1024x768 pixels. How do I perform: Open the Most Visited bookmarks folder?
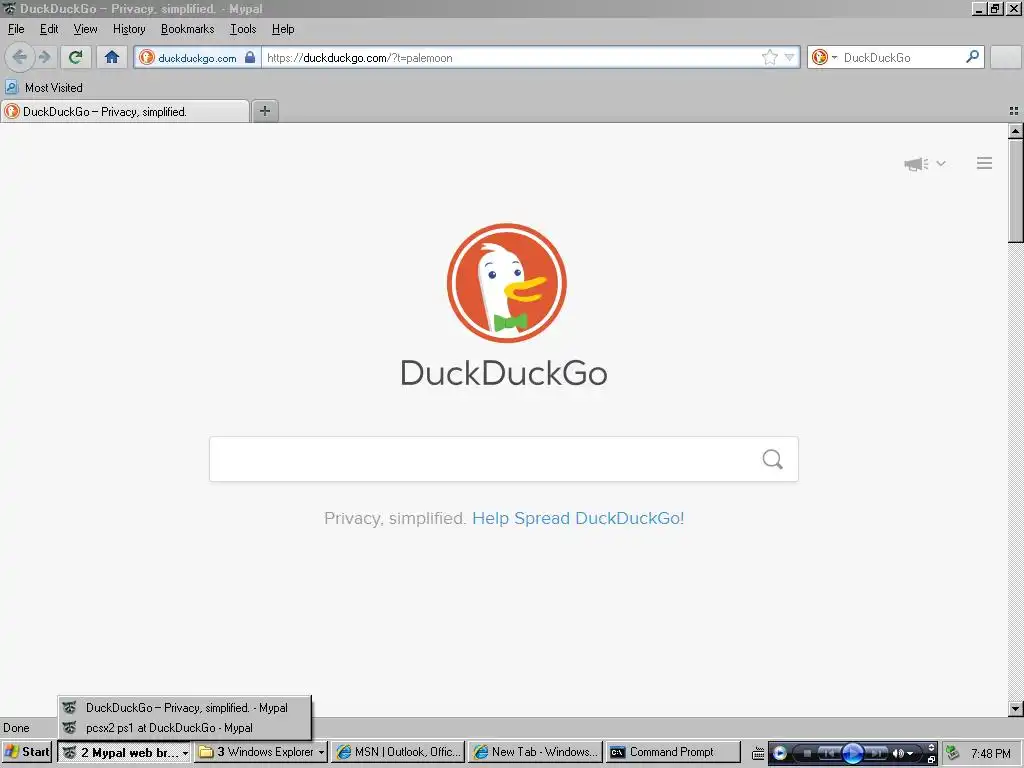(44, 88)
